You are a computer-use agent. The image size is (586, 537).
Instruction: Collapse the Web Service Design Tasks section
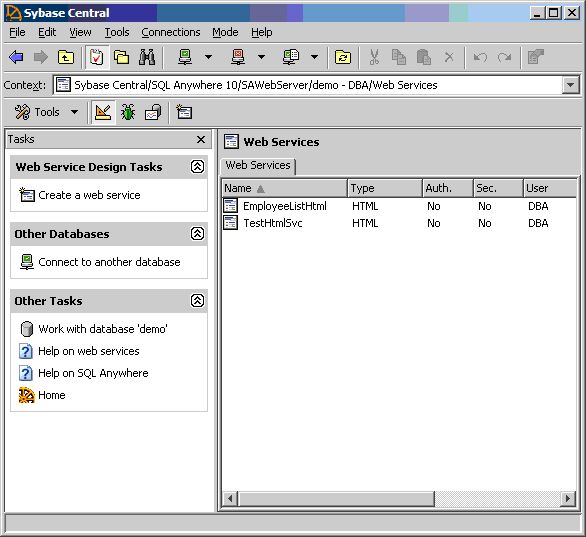click(x=197, y=167)
